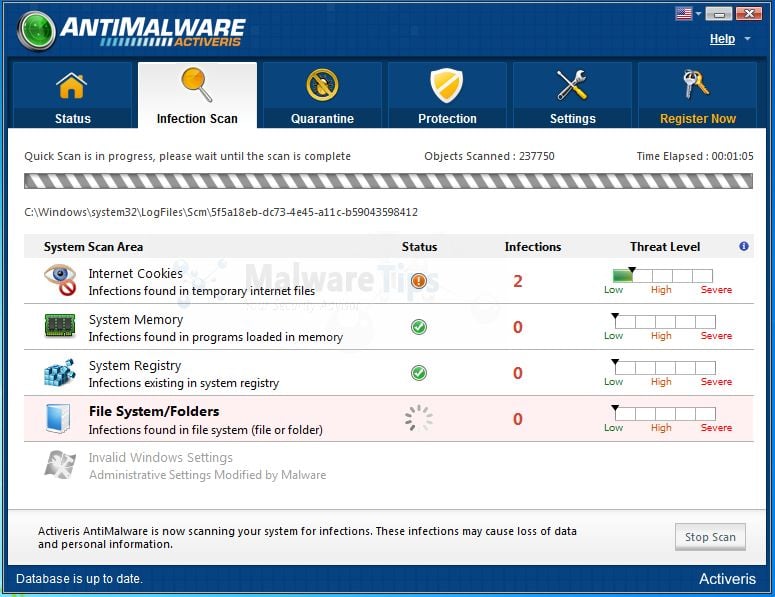This screenshot has width=775, height=597.
Task: Click the green radar AntiMalware logo
Action: click(x=36, y=31)
